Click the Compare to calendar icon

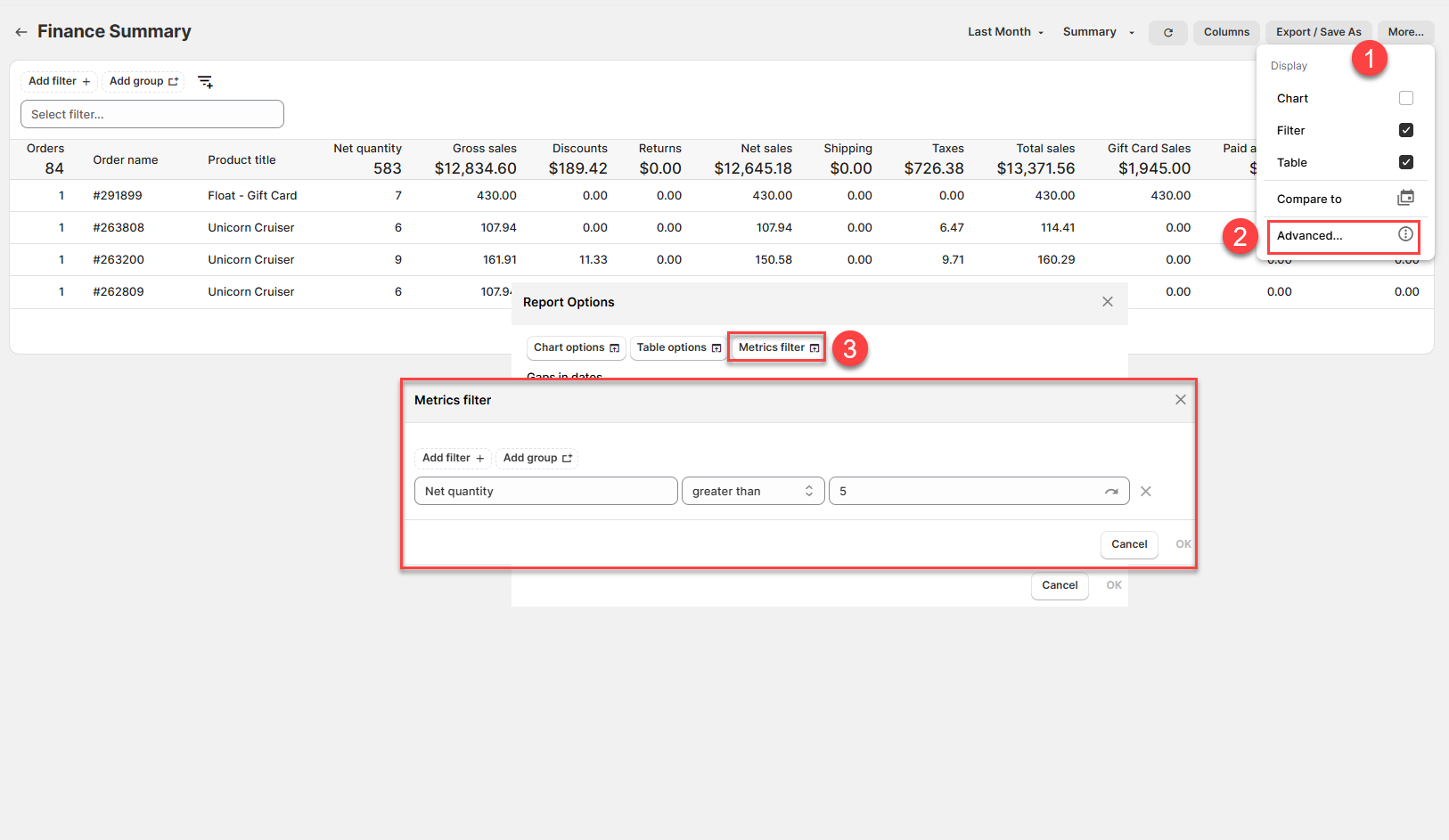pyautogui.click(x=1405, y=198)
